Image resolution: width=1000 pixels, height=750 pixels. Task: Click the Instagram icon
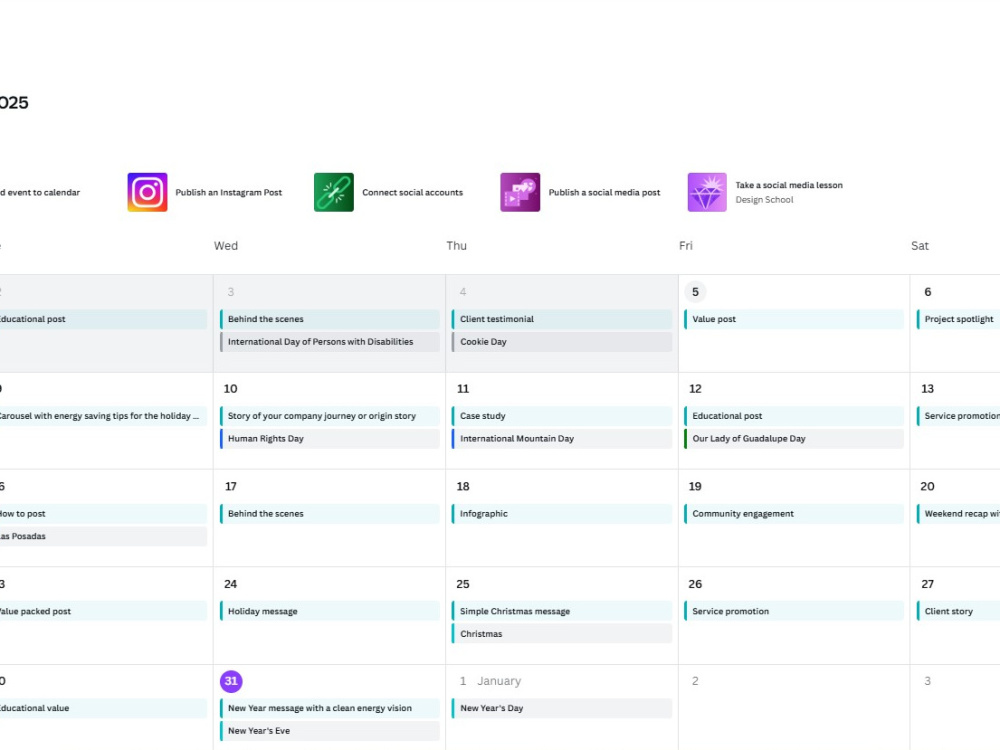[147, 192]
